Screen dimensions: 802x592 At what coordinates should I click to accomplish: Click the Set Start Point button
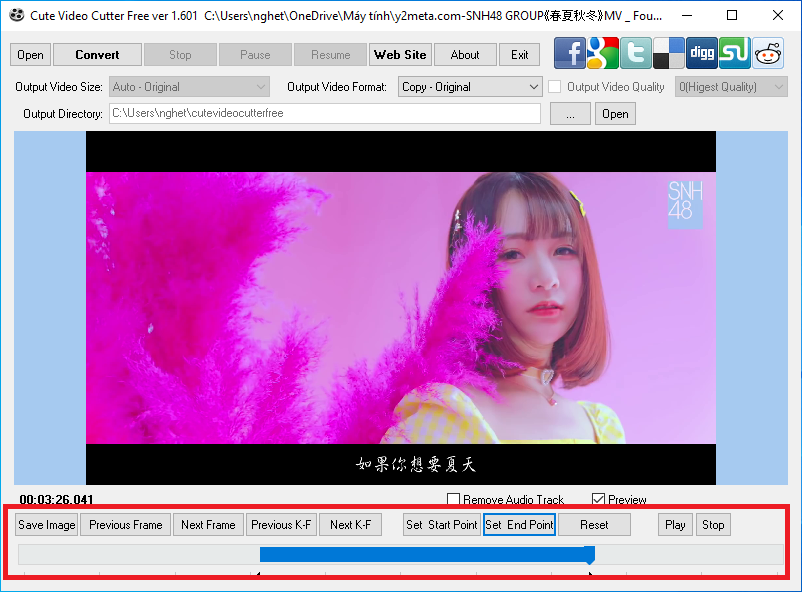click(441, 525)
